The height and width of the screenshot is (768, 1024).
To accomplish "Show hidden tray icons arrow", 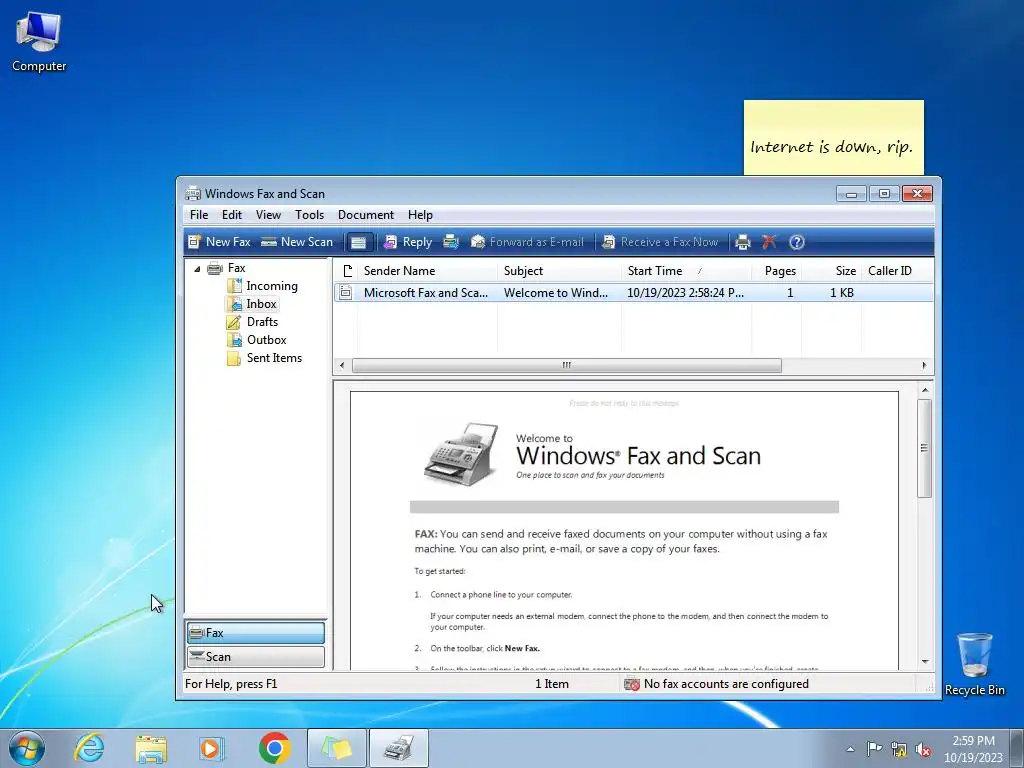I will (850, 749).
